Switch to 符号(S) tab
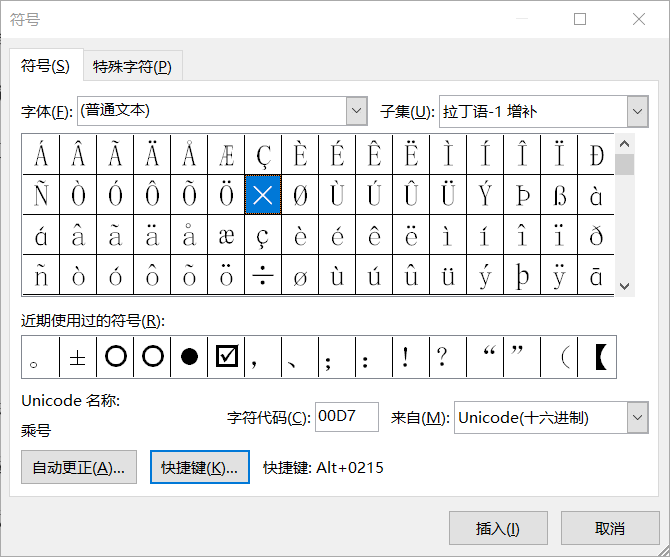Viewport: 670px width, 557px height. click(45, 66)
